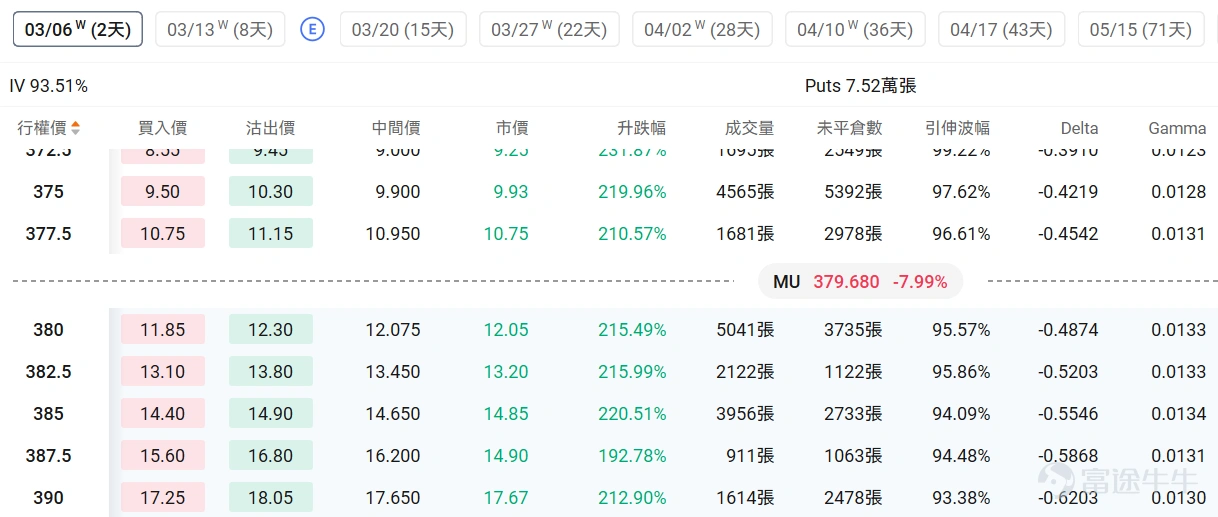Choose the 03/27 (22天) expiry tab

pos(549,29)
